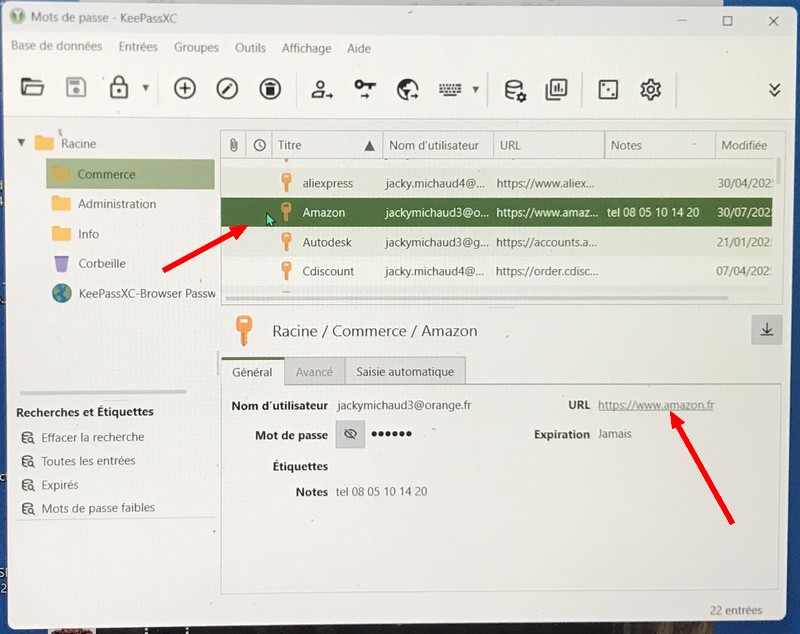Click Mots de passe faibles search

98,508
